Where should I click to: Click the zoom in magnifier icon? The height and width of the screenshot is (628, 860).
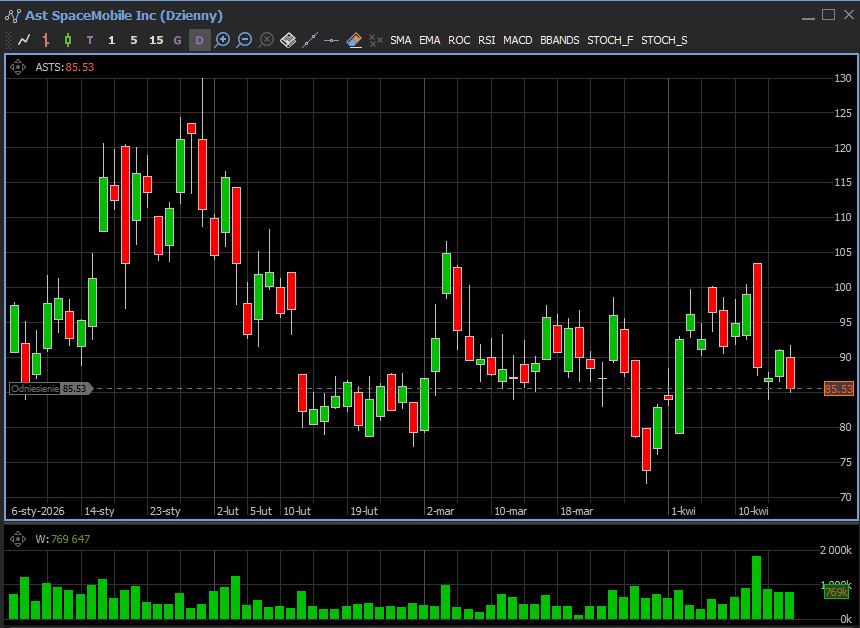click(222, 40)
